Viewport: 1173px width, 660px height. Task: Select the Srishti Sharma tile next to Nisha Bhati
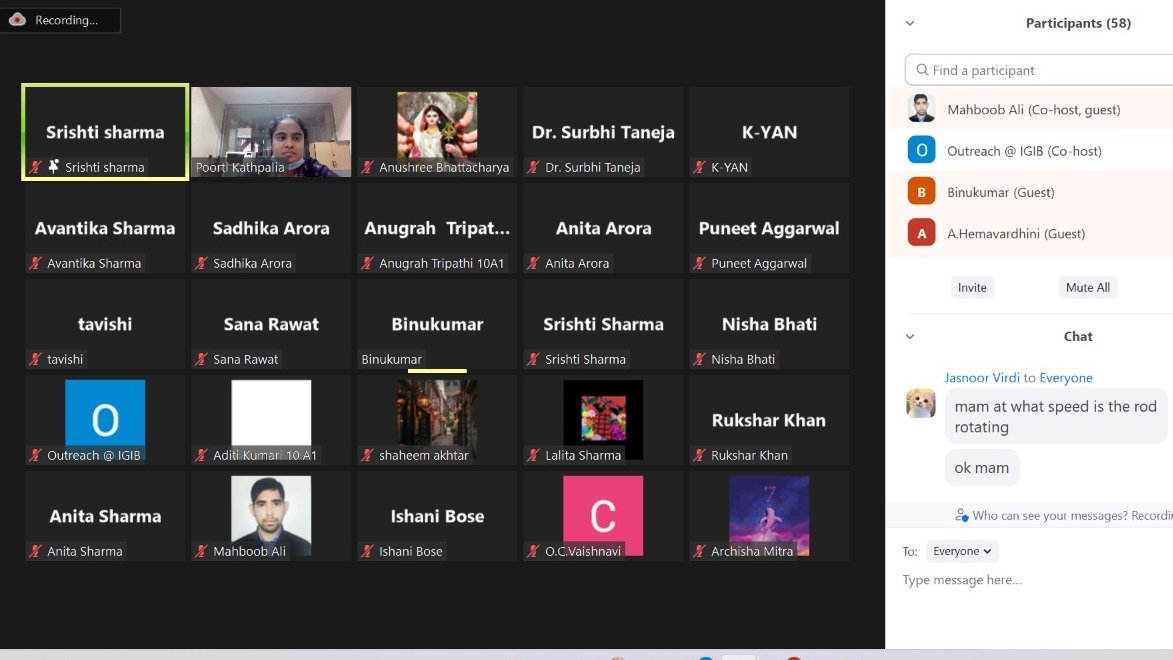603,324
